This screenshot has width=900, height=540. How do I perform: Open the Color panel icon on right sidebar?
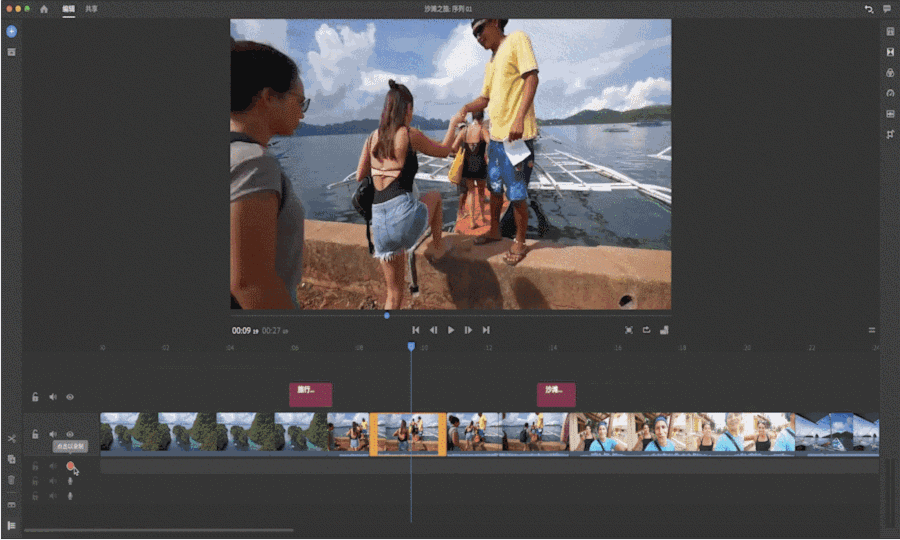[889, 73]
